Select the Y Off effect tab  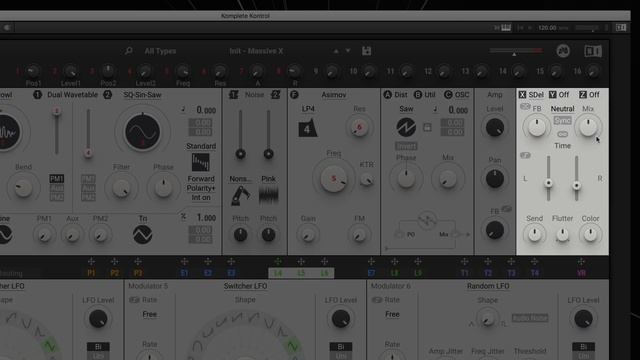coord(559,95)
